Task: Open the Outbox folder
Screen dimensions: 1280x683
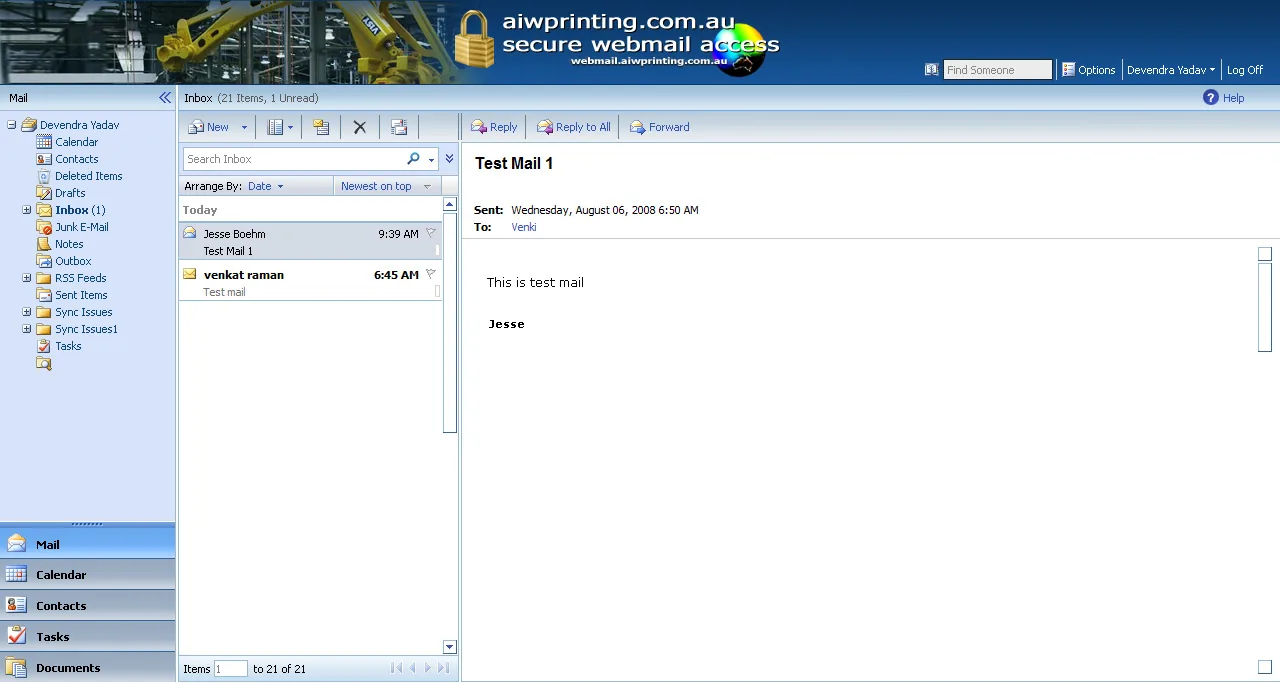Action: [x=73, y=261]
